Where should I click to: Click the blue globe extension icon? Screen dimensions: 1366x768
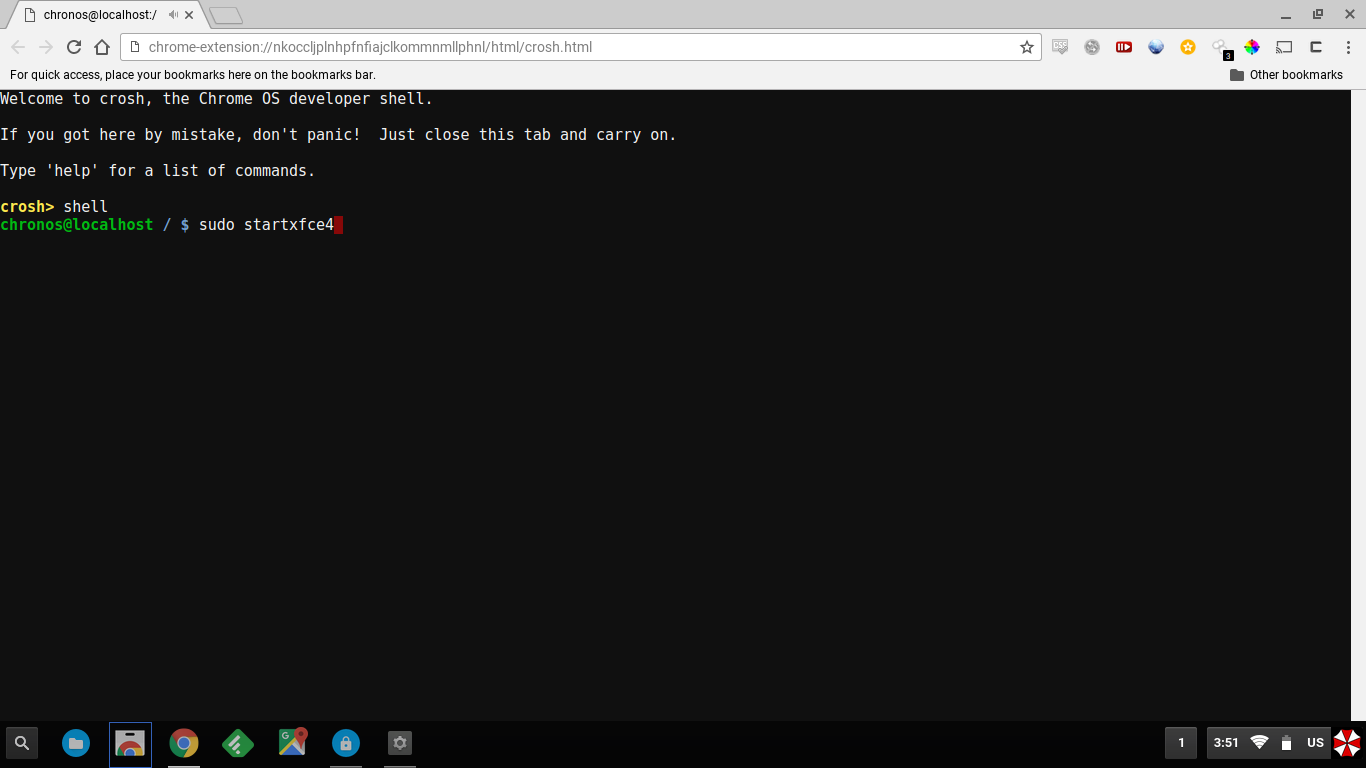click(x=1156, y=46)
